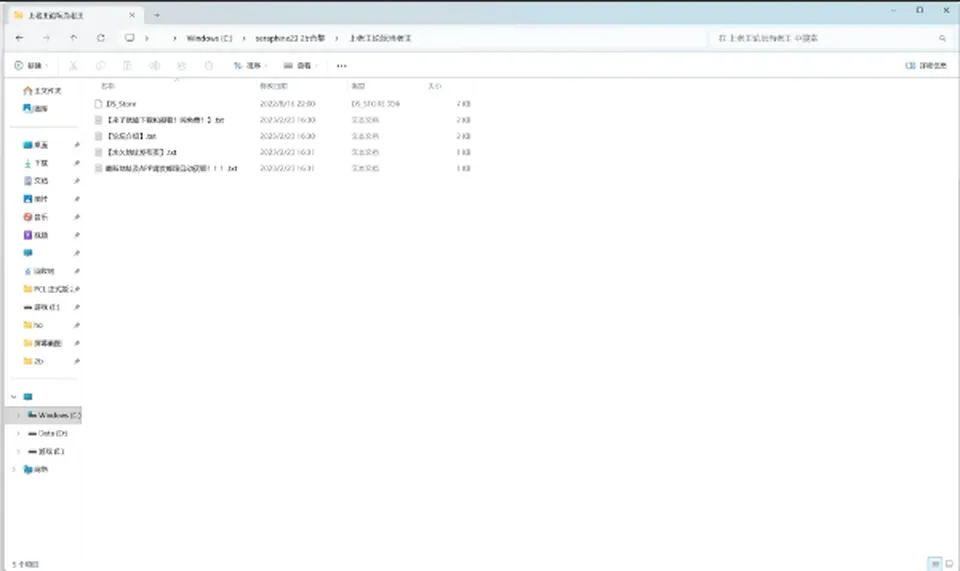Click seraphine23 breadcrumb in address bar
The height and width of the screenshot is (571, 960).
pos(290,38)
